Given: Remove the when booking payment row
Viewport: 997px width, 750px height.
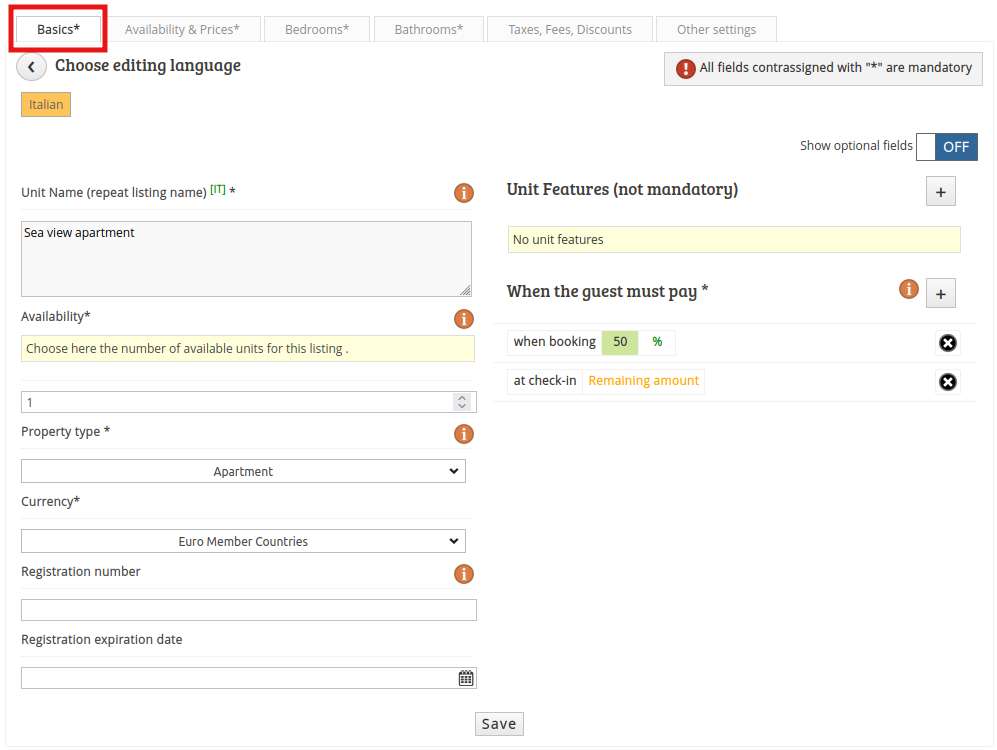Looking at the screenshot, I should (x=947, y=343).
